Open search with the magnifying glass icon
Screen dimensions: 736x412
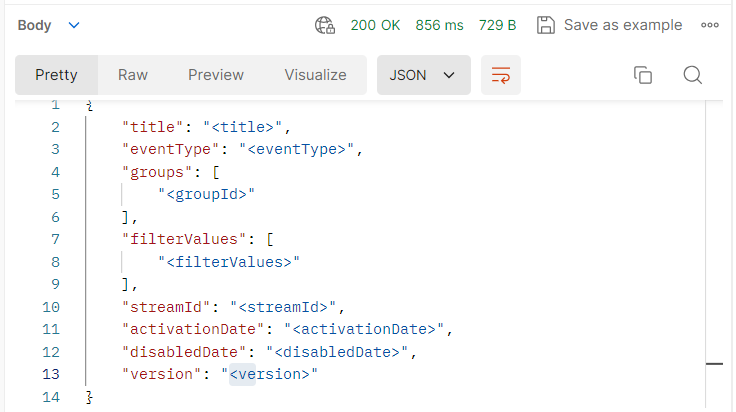pyautogui.click(x=693, y=75)
